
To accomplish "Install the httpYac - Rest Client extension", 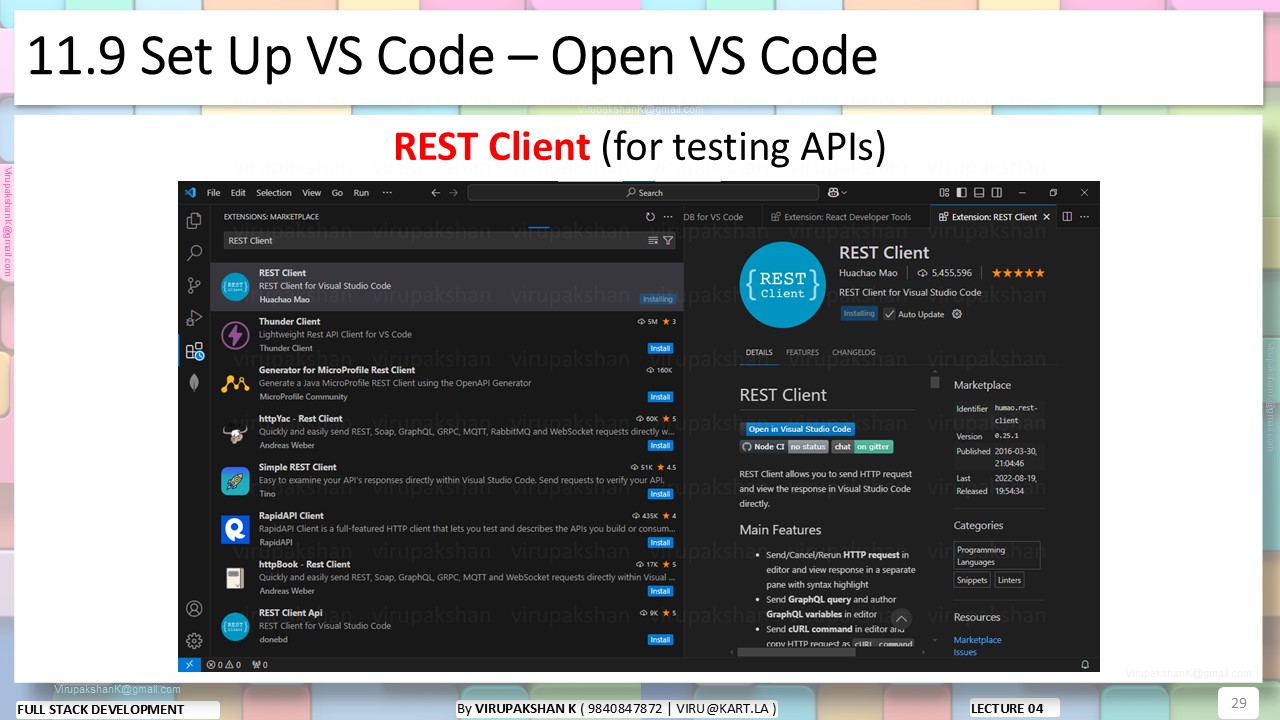I will [660, 445].
